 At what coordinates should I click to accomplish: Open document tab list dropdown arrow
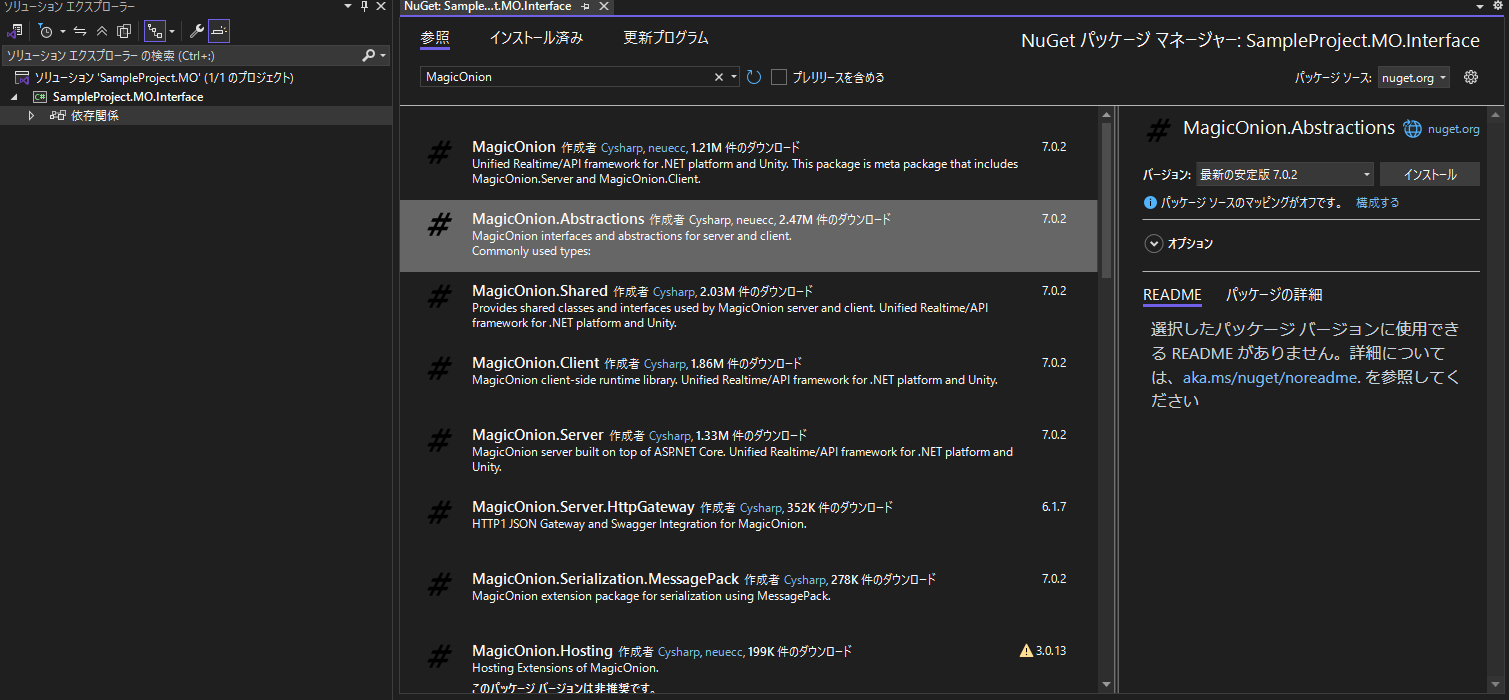point(1481,7)
